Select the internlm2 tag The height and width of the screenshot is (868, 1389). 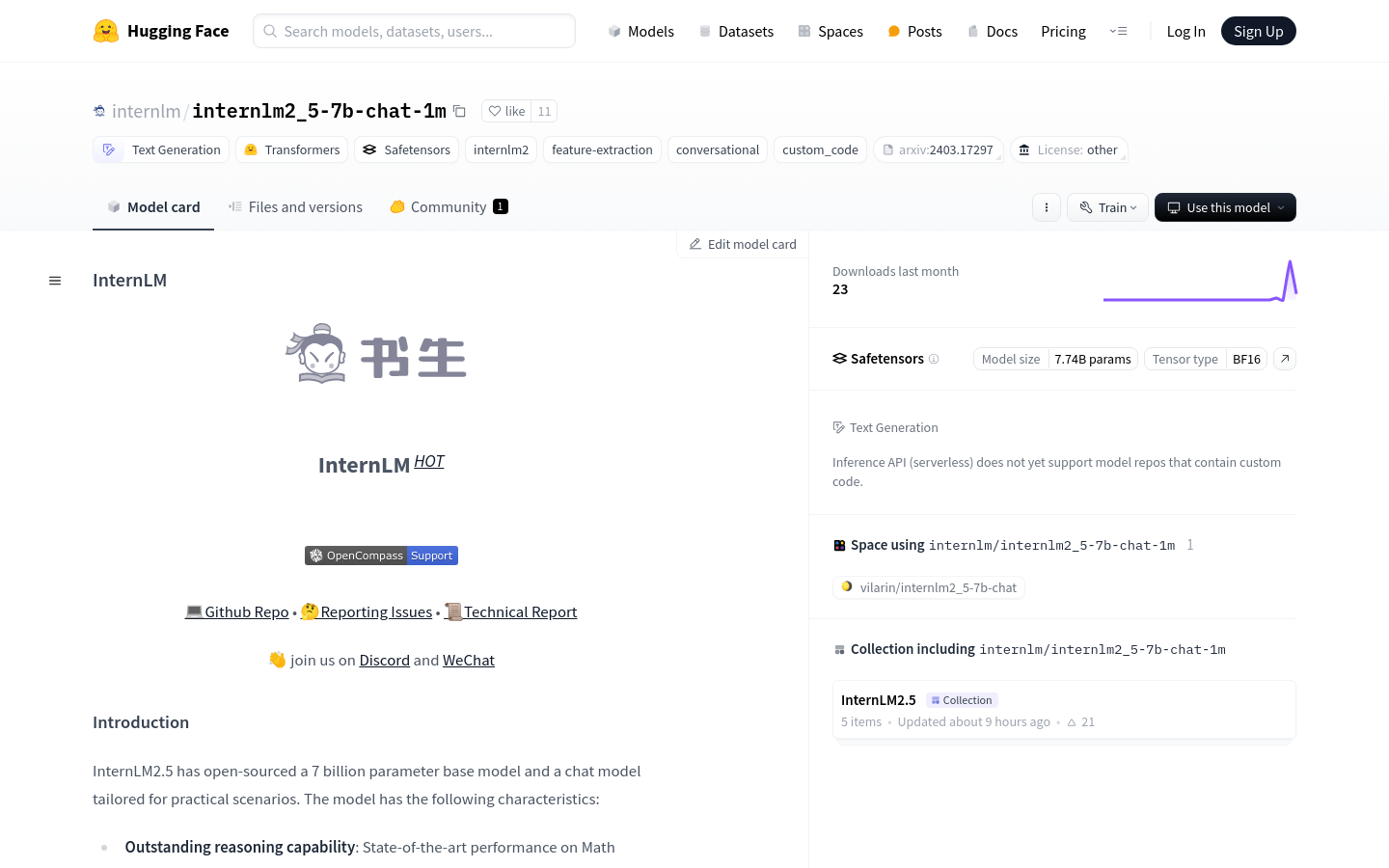501,149
